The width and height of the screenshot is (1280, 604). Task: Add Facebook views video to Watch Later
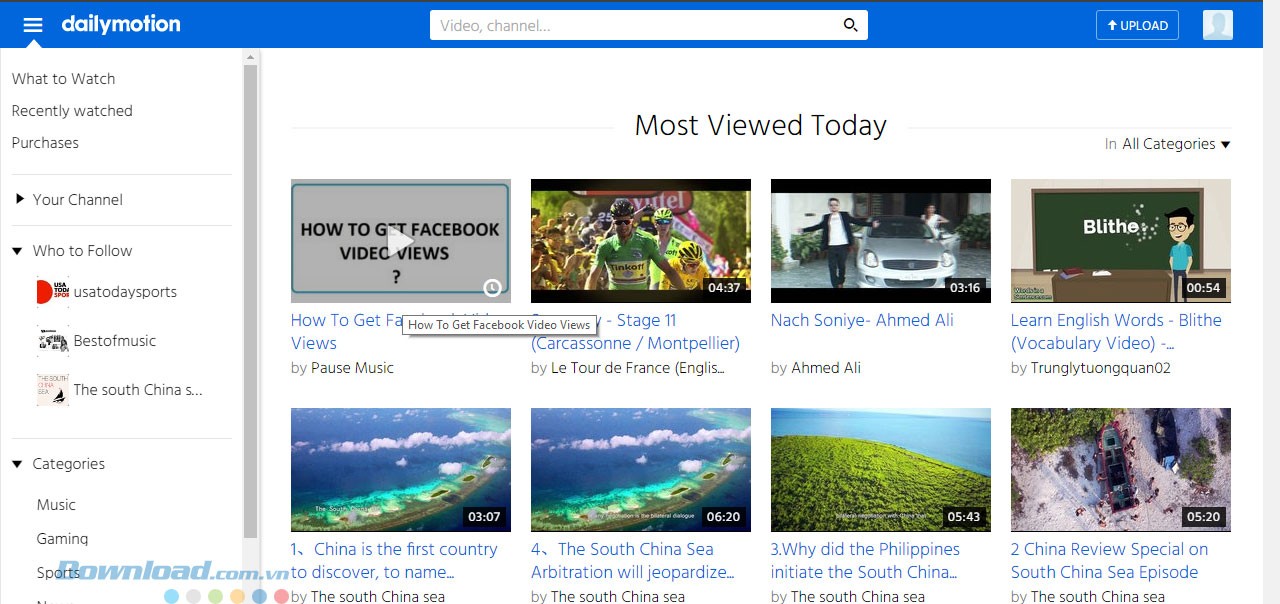click(x=492, y=288)
